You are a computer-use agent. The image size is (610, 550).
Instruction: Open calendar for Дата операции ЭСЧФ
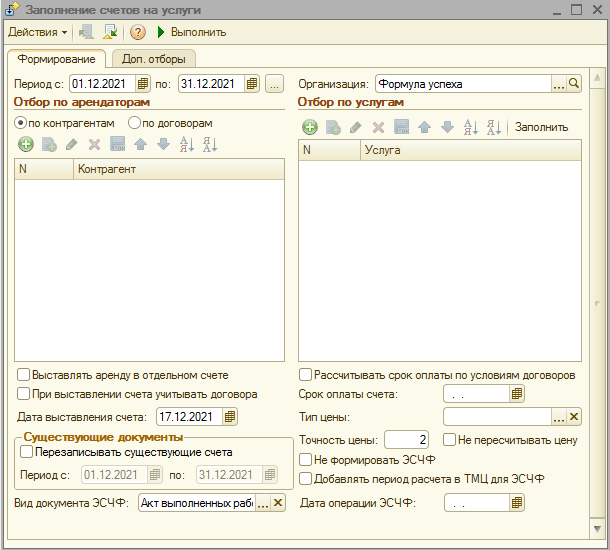pyautogui.click(x=517, y=503)
